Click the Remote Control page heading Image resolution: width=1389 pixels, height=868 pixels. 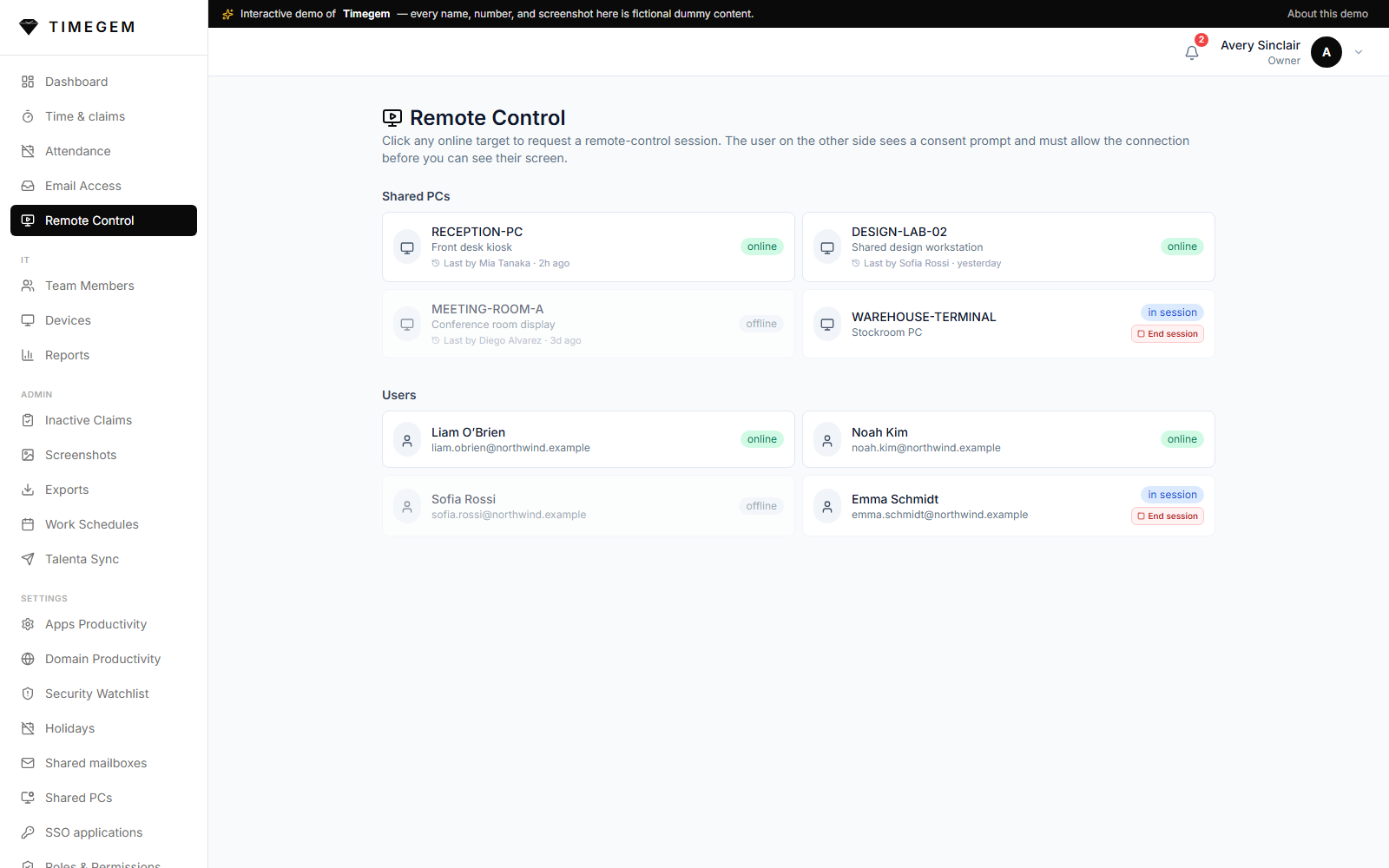point(487,118)
